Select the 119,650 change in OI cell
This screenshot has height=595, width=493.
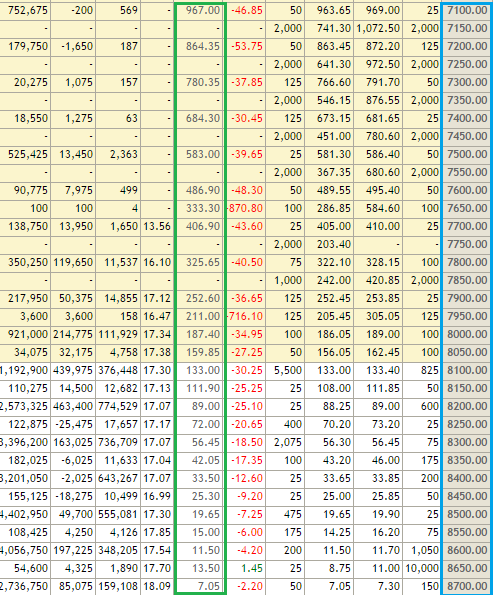(73, 263)
